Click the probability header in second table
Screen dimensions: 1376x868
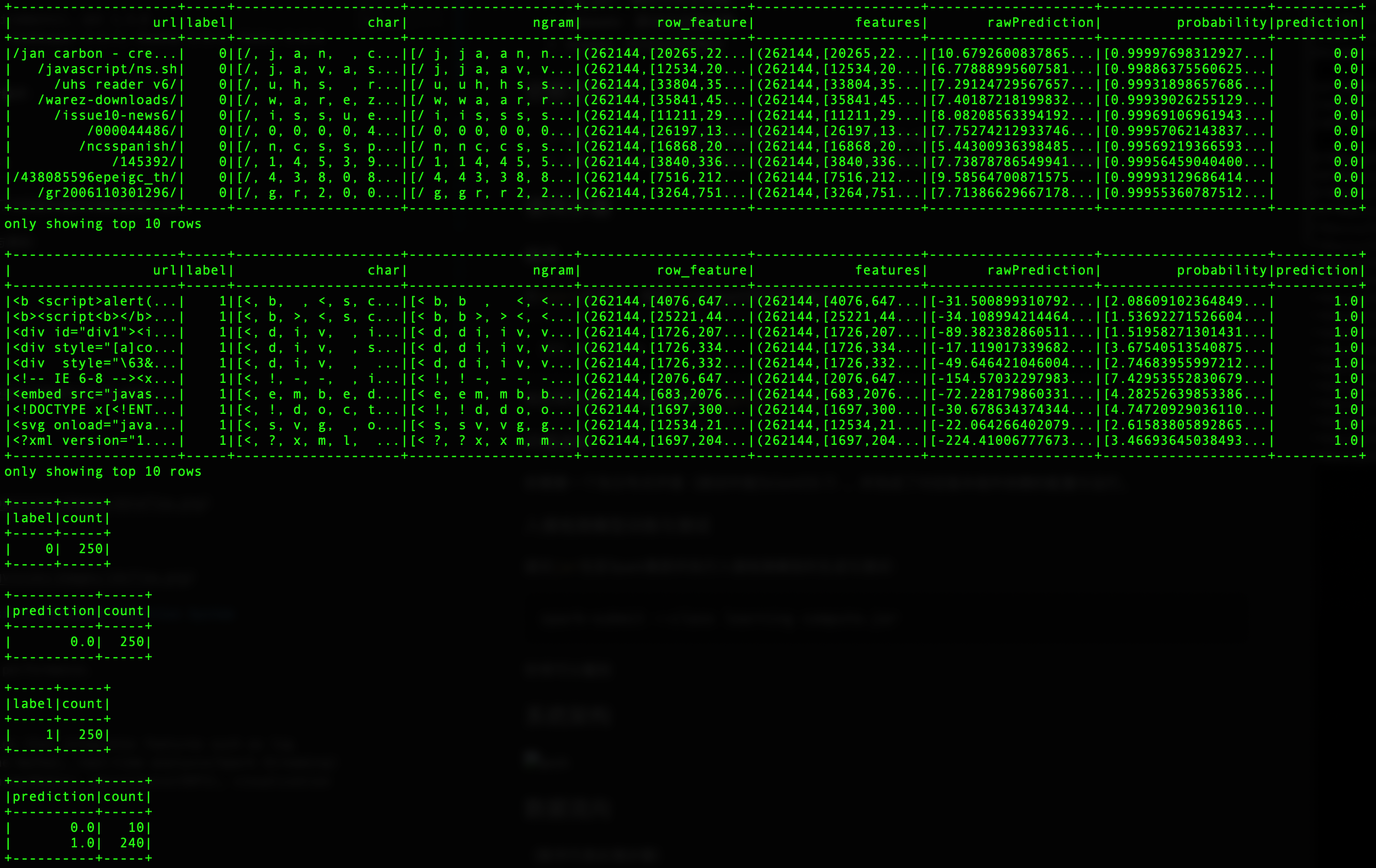point(1222,270)
